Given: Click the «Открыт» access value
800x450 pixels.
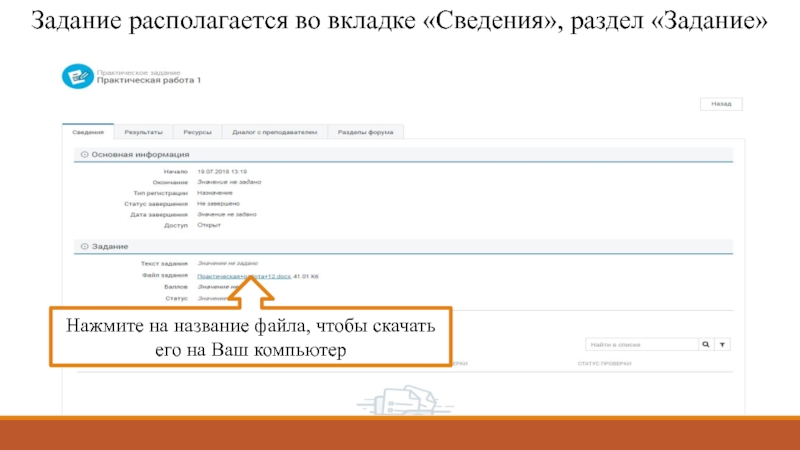Looking at the screenshot, I should pos(209,225).
